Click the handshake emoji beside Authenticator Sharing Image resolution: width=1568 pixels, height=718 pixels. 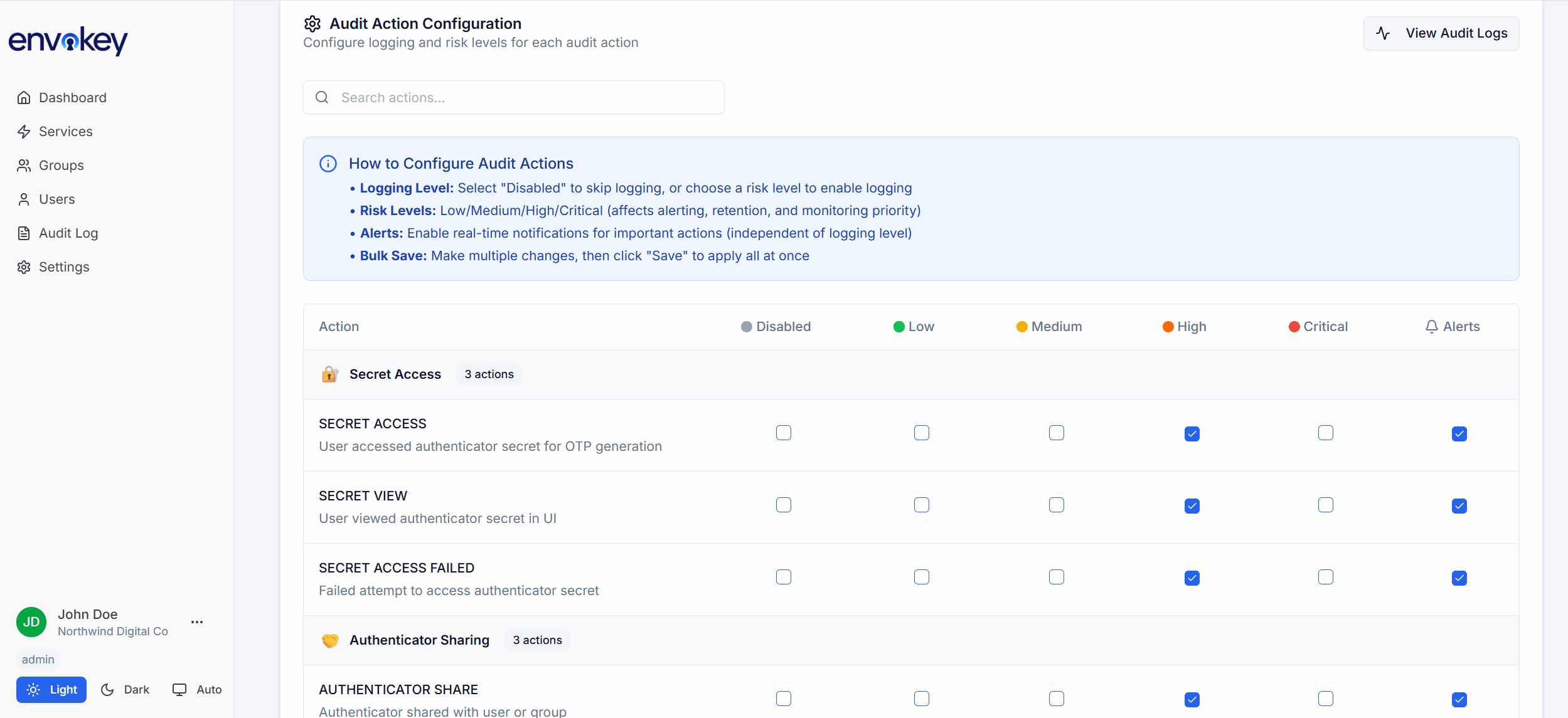click(x=330, y=640)
